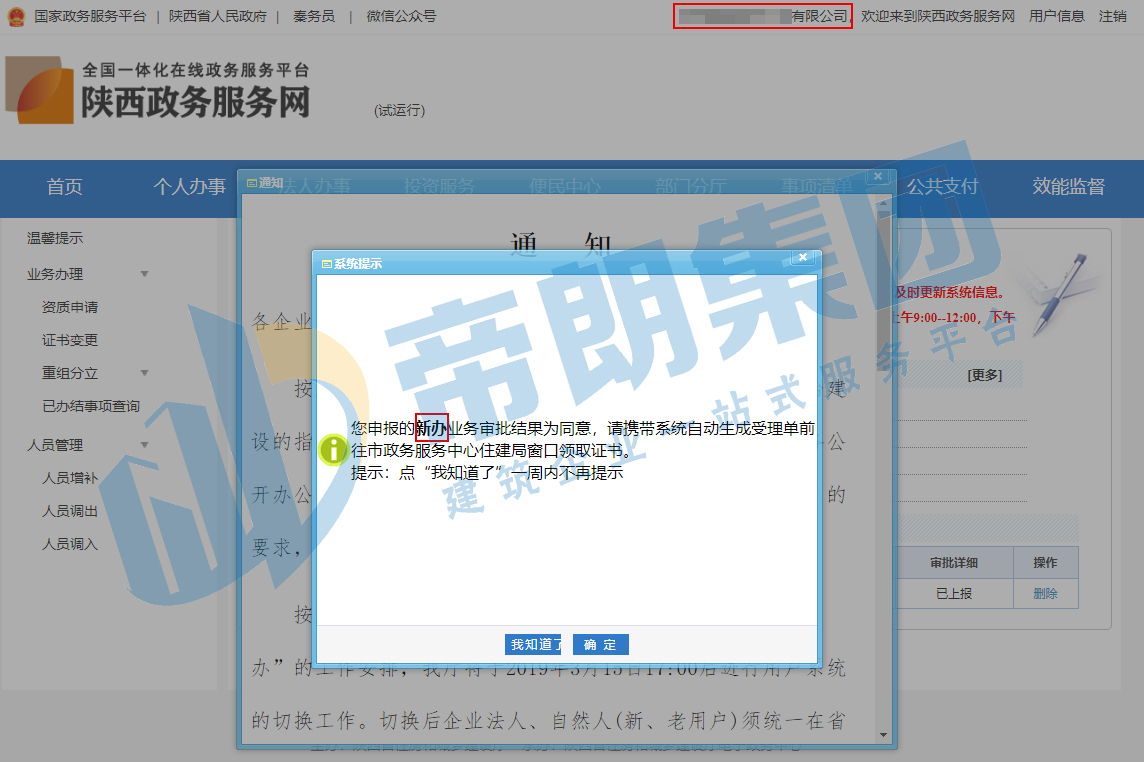Open 资质申请 in the sidebar
Image resolution: width=1144 pixels, height=762 pixels.
point(70,307)
